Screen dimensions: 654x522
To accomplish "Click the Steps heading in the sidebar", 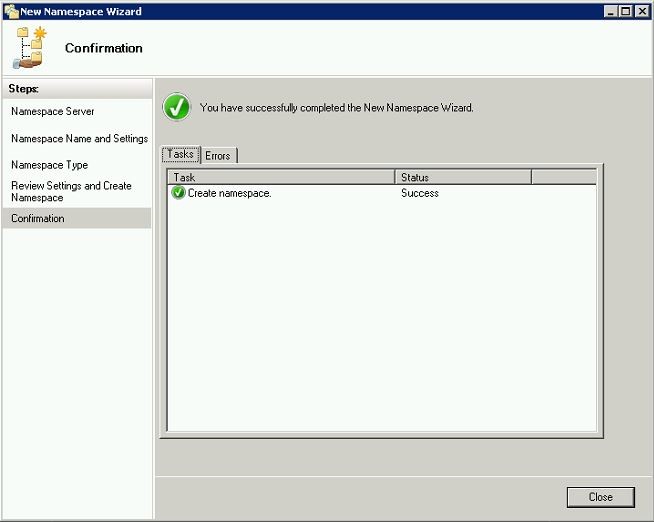I will (x=23, y=88).
